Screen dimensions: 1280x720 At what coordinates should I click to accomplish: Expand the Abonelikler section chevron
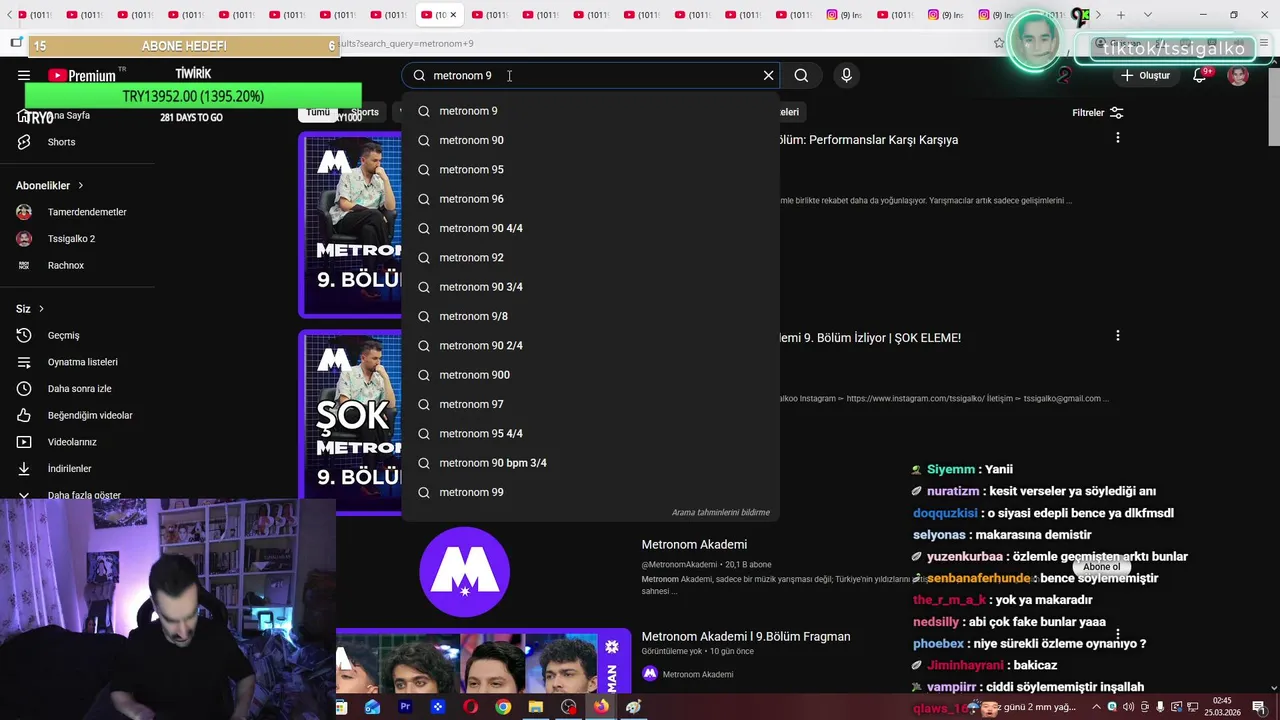pos(81,186)
